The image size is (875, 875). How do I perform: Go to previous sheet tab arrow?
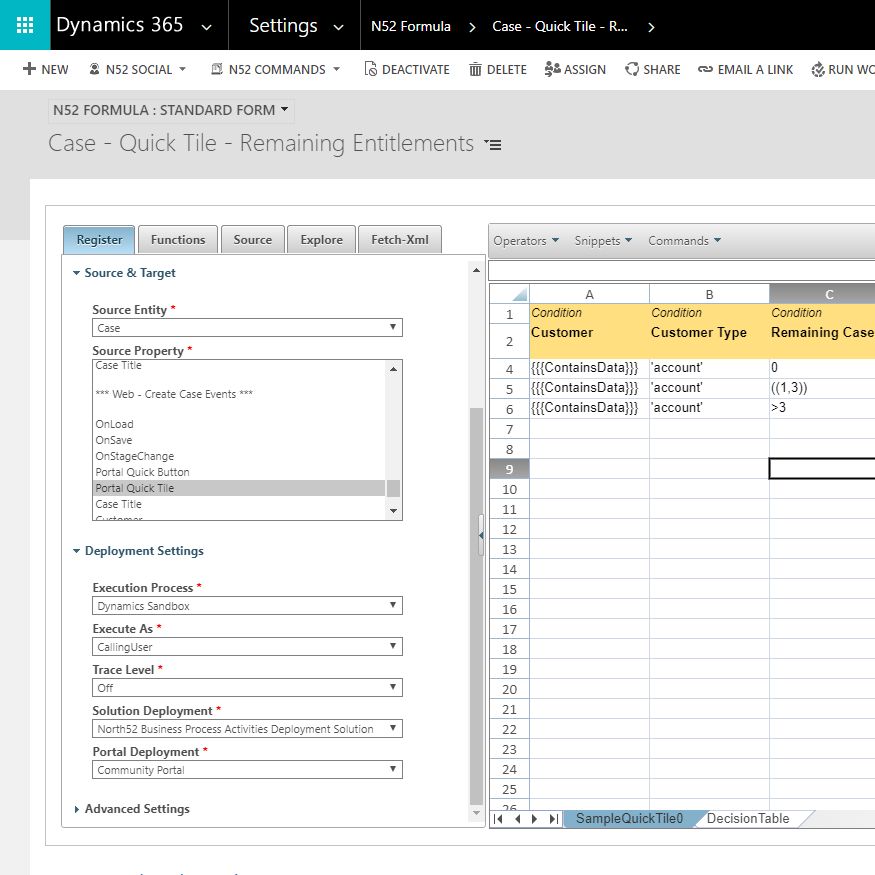tap(517, 819)
